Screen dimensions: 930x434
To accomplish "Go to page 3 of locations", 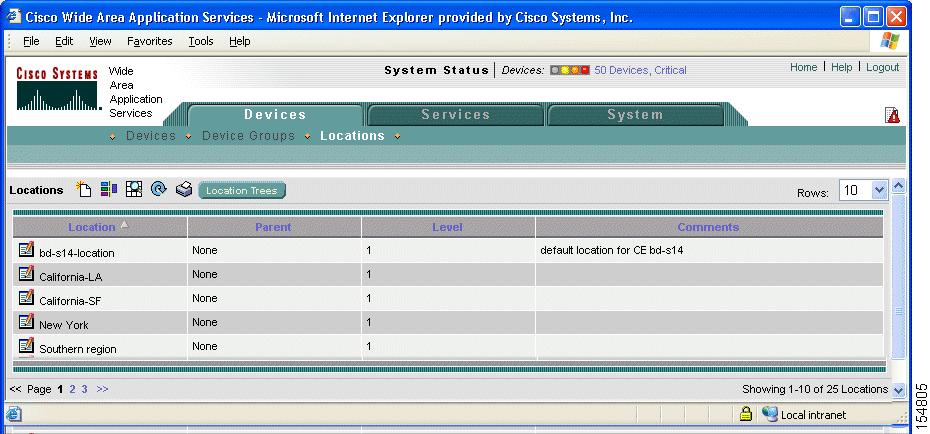I will pyautogui.click(x=85, y=389).
